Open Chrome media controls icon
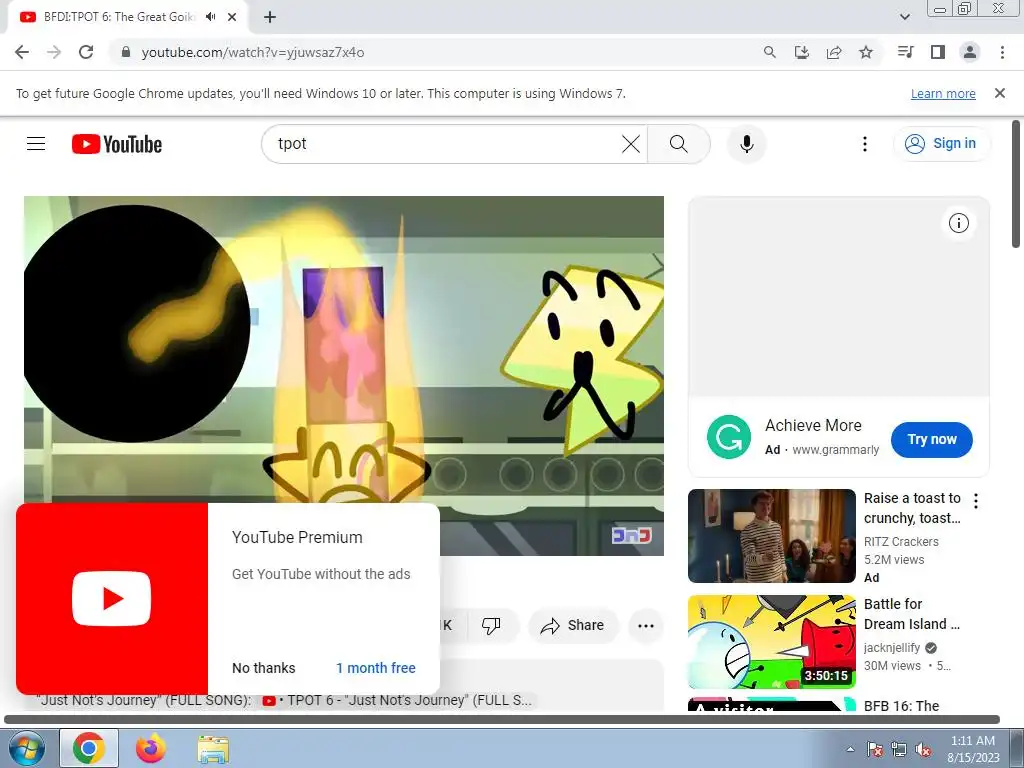Image resolution: width=1024 pixels, height=768 pixels. [905, 52]
